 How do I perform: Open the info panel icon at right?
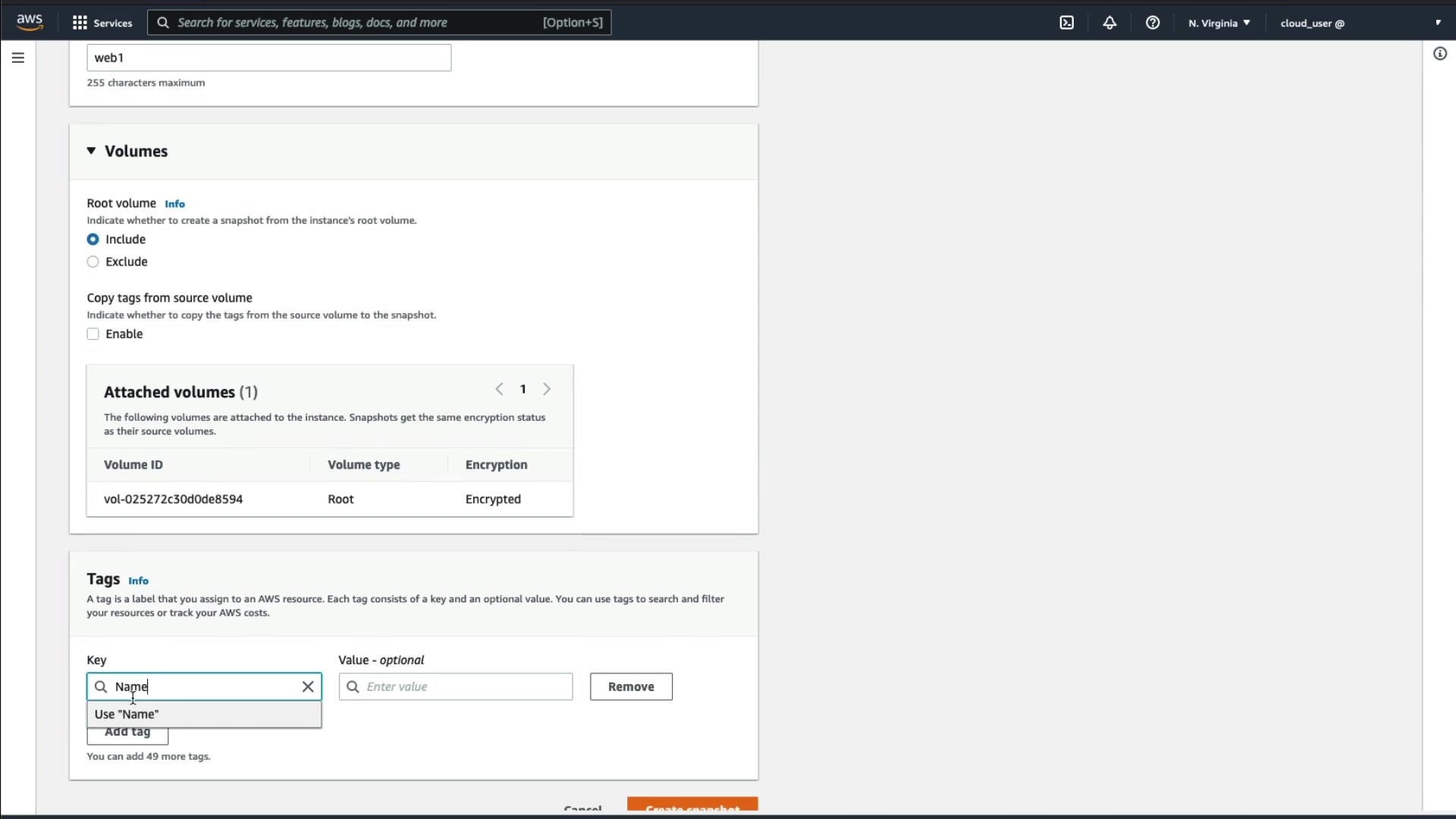tap(1439, 54)
